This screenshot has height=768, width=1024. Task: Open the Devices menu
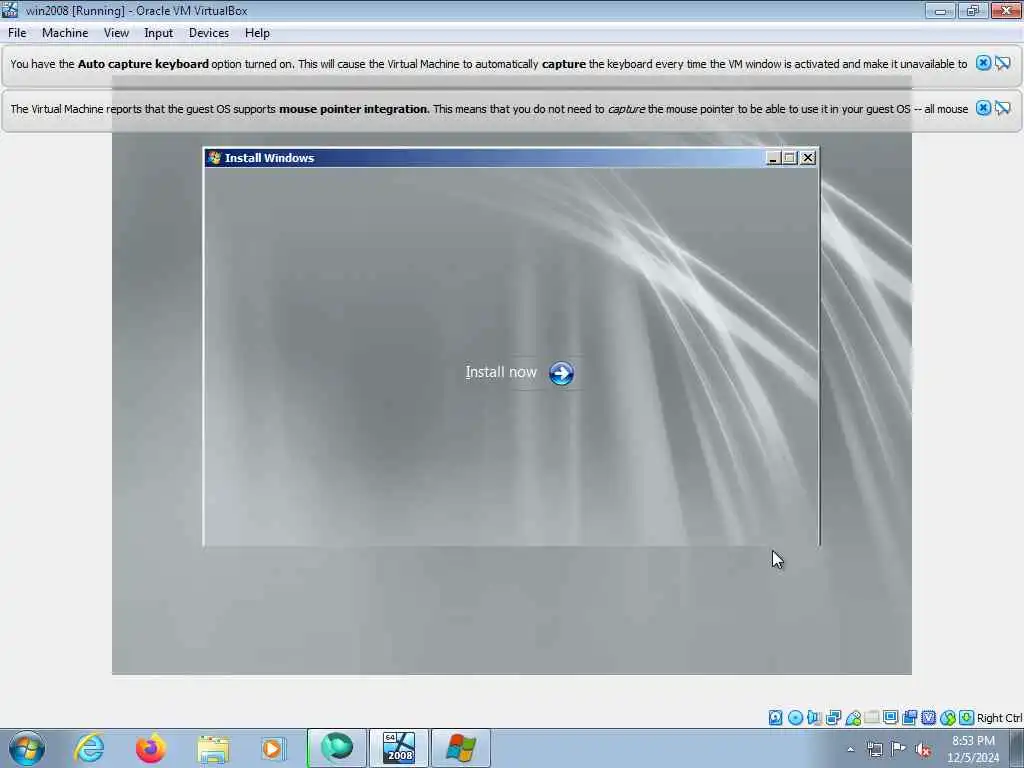click(x=208, y=33)
